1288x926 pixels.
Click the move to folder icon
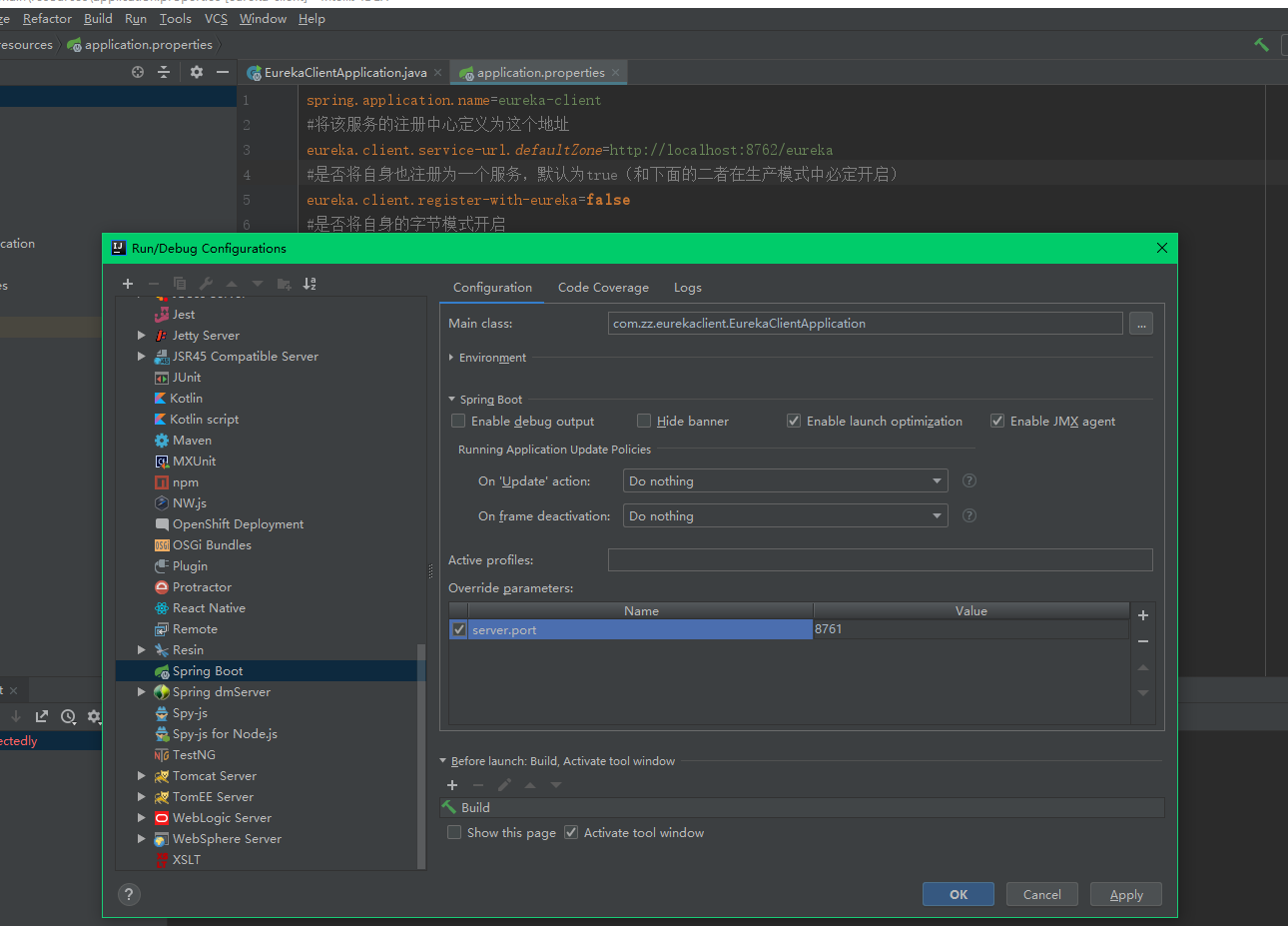click(x=284, y=284)
